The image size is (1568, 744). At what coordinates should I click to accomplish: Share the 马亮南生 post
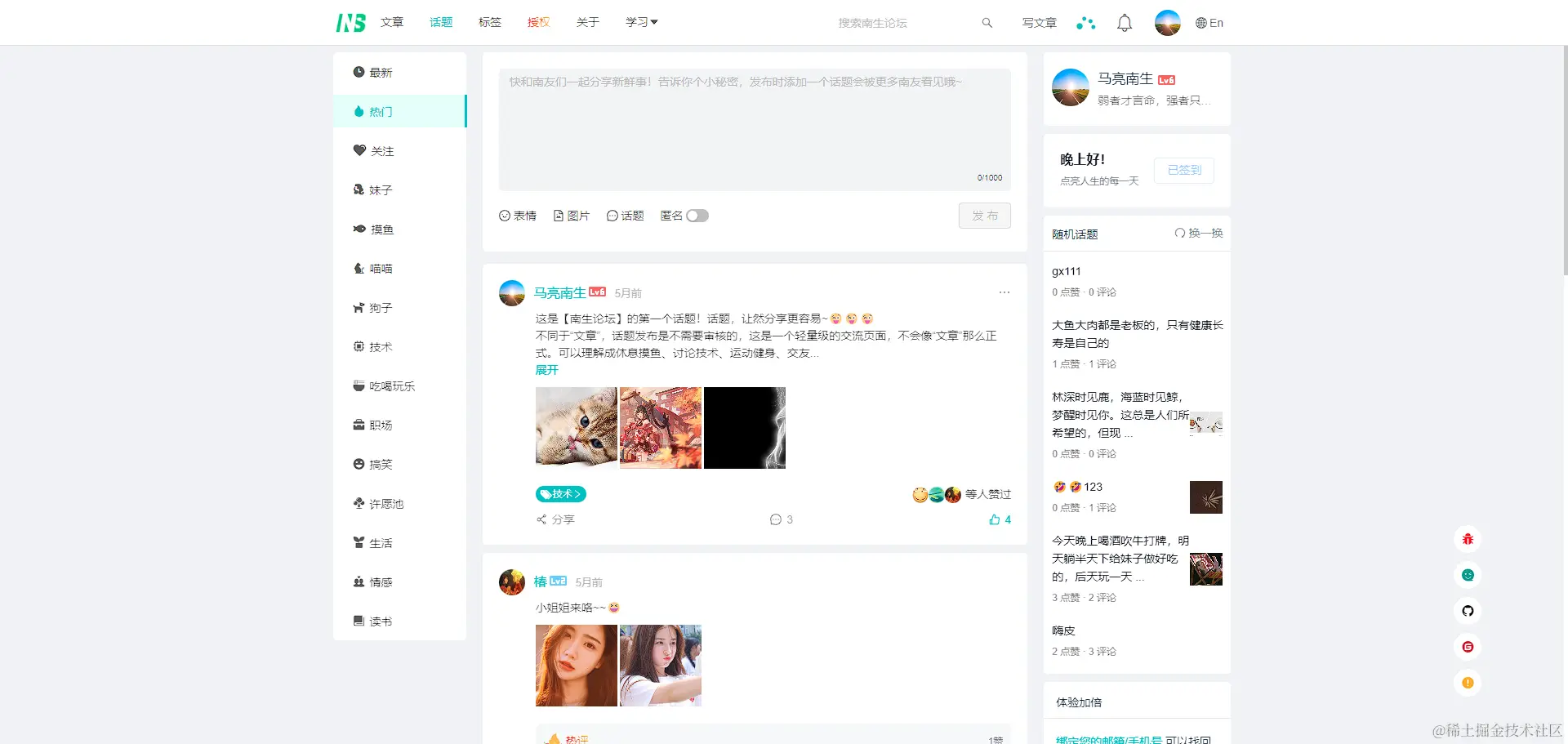555,519
